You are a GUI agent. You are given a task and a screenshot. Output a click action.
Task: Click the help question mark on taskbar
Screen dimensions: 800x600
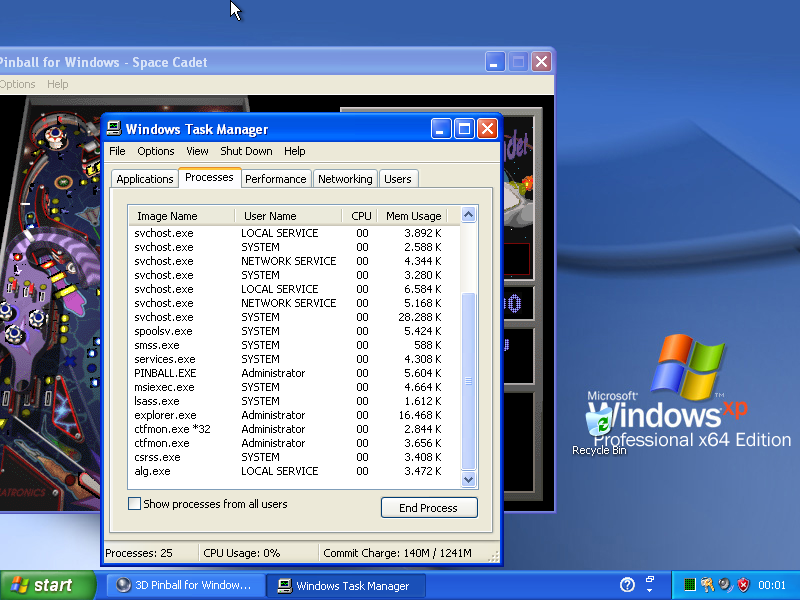(x=627, y=585)
